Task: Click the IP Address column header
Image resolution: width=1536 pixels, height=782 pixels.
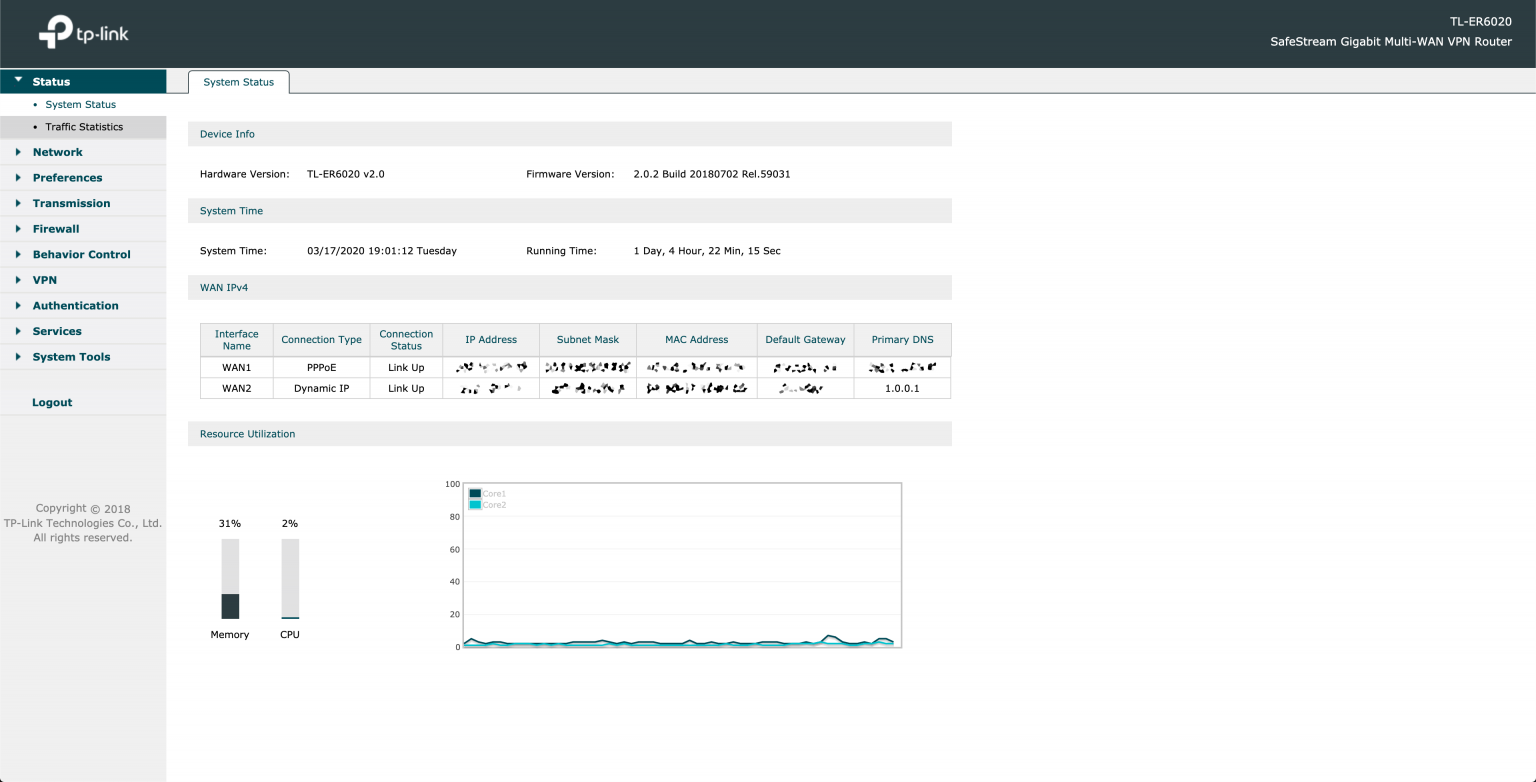Action: click(x=491, y=340)
